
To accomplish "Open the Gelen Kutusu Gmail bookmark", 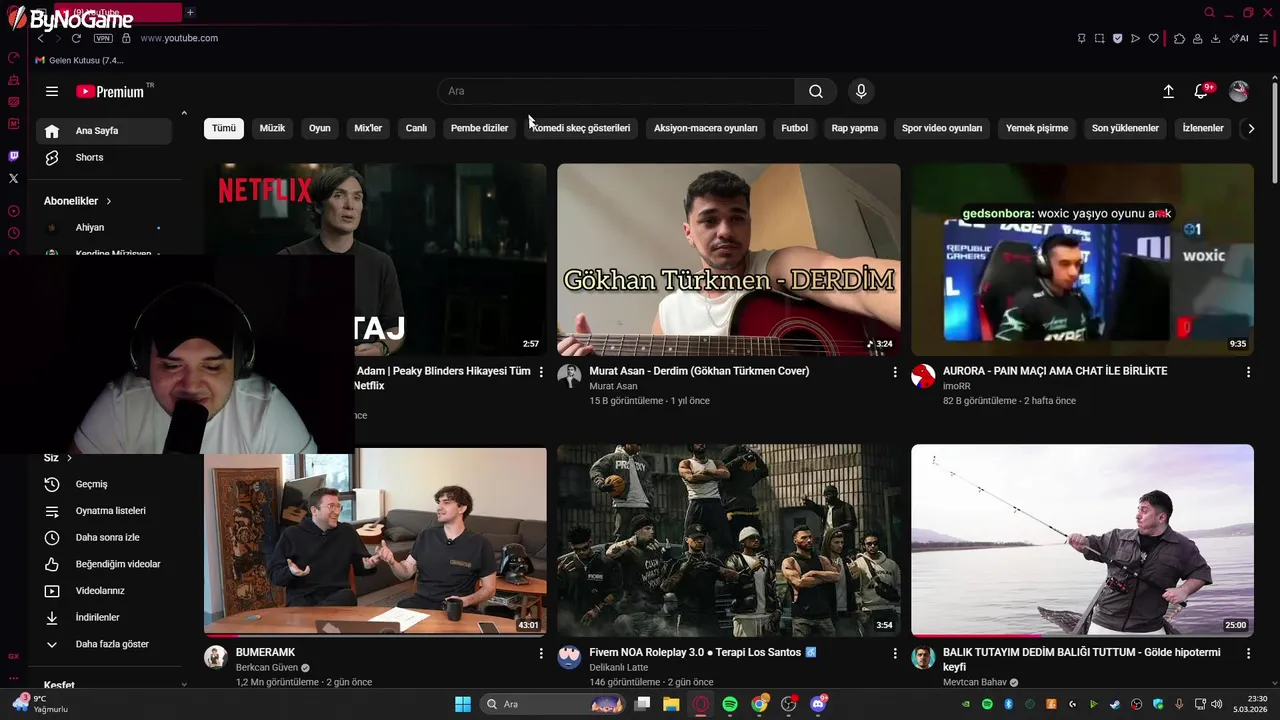I will [x=80, y=60].
